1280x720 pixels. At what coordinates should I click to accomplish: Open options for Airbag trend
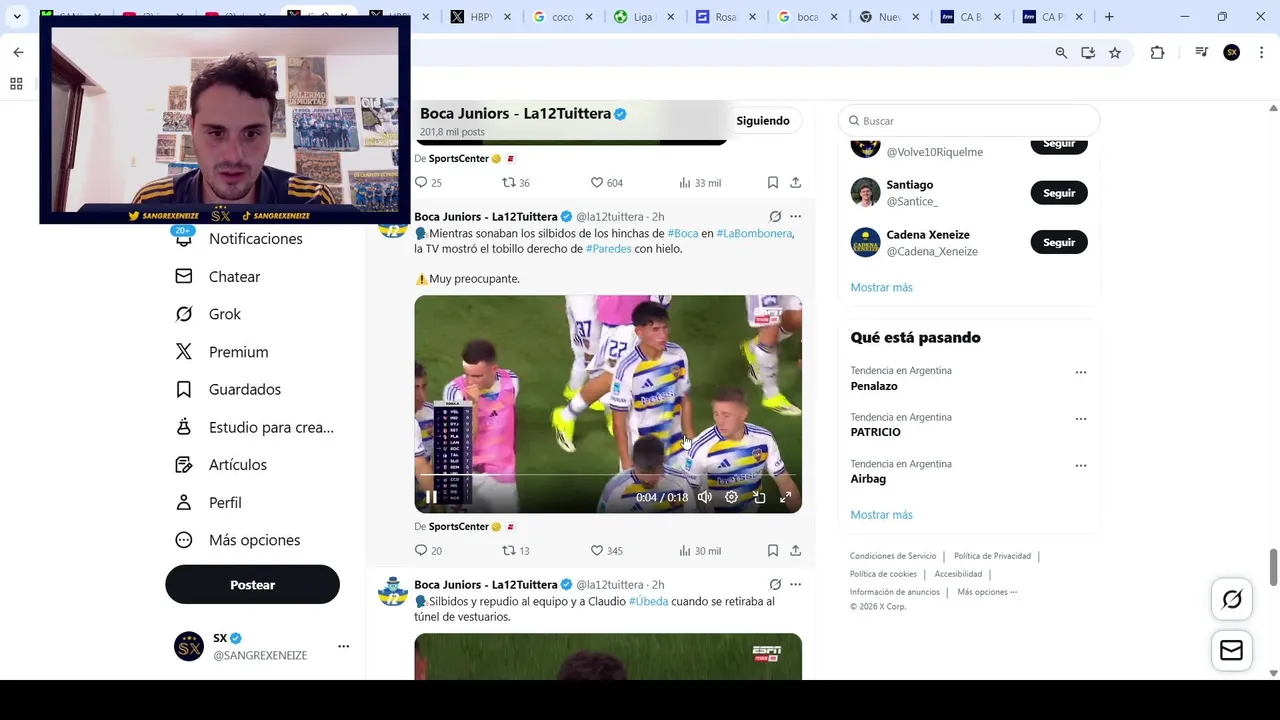pyautogui.click(x=1080, y=466)
